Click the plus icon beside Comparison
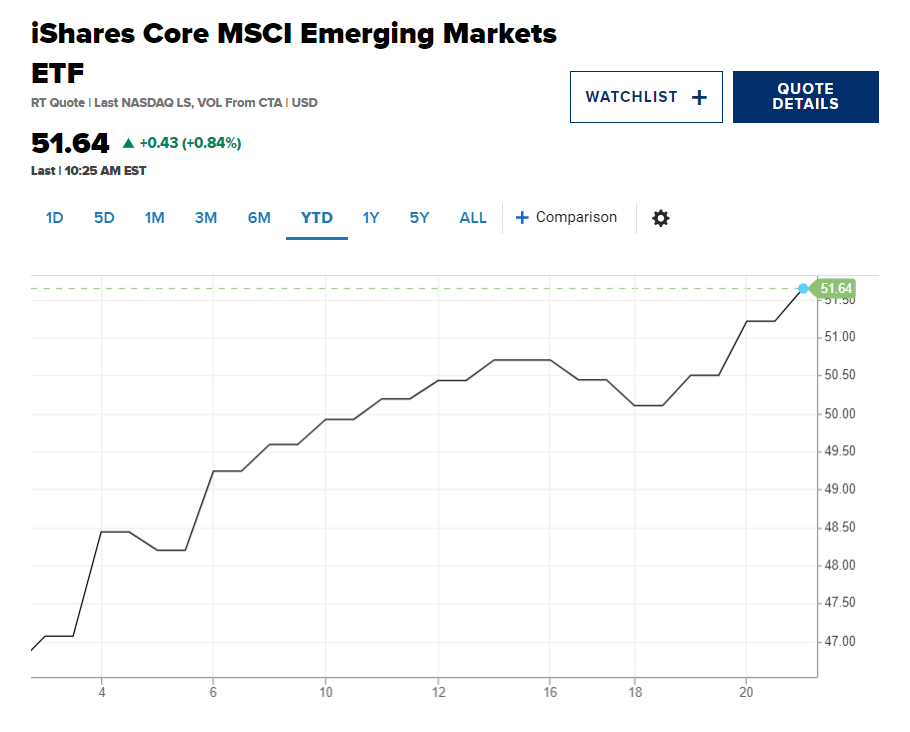This screenshot has width=910, height=732. tap(522, 218)
